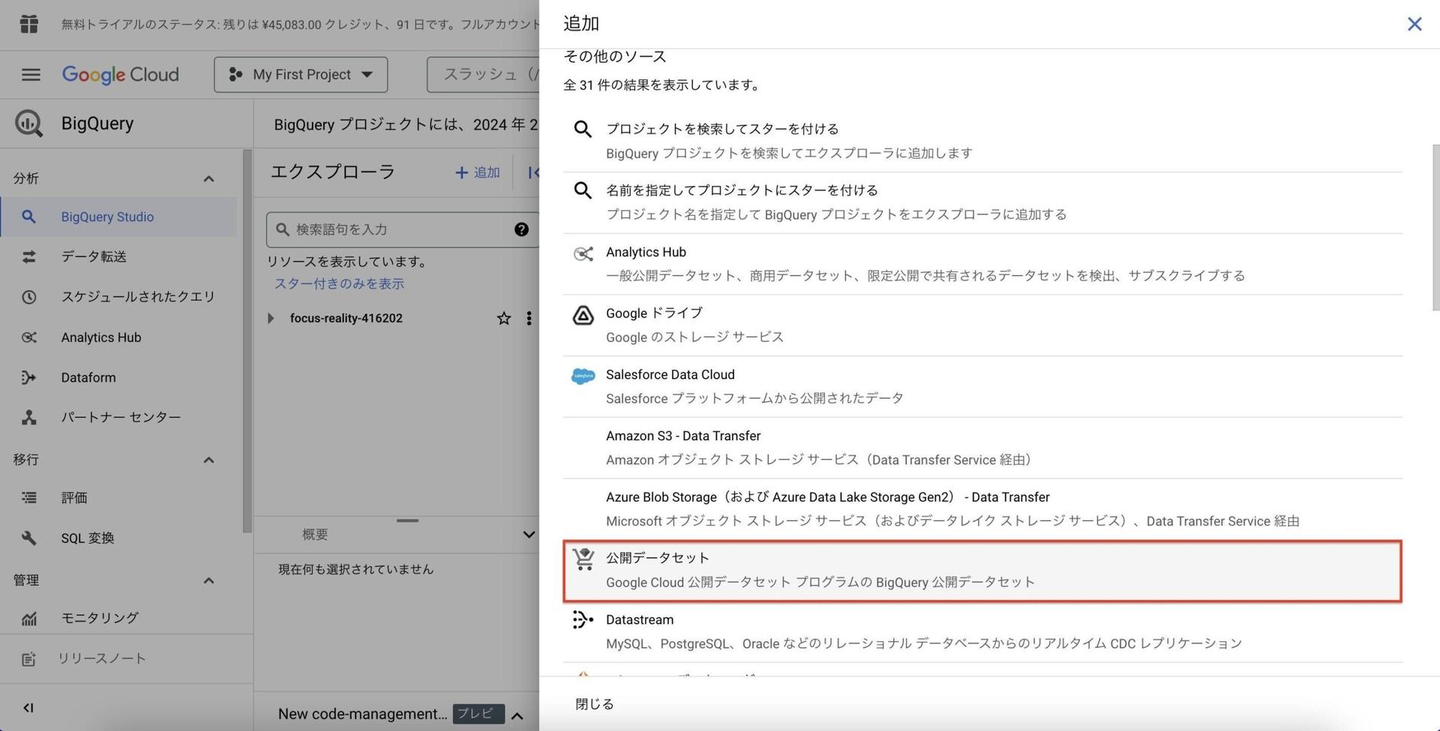Open the main navigation hamburger menu

coord(31,75)
